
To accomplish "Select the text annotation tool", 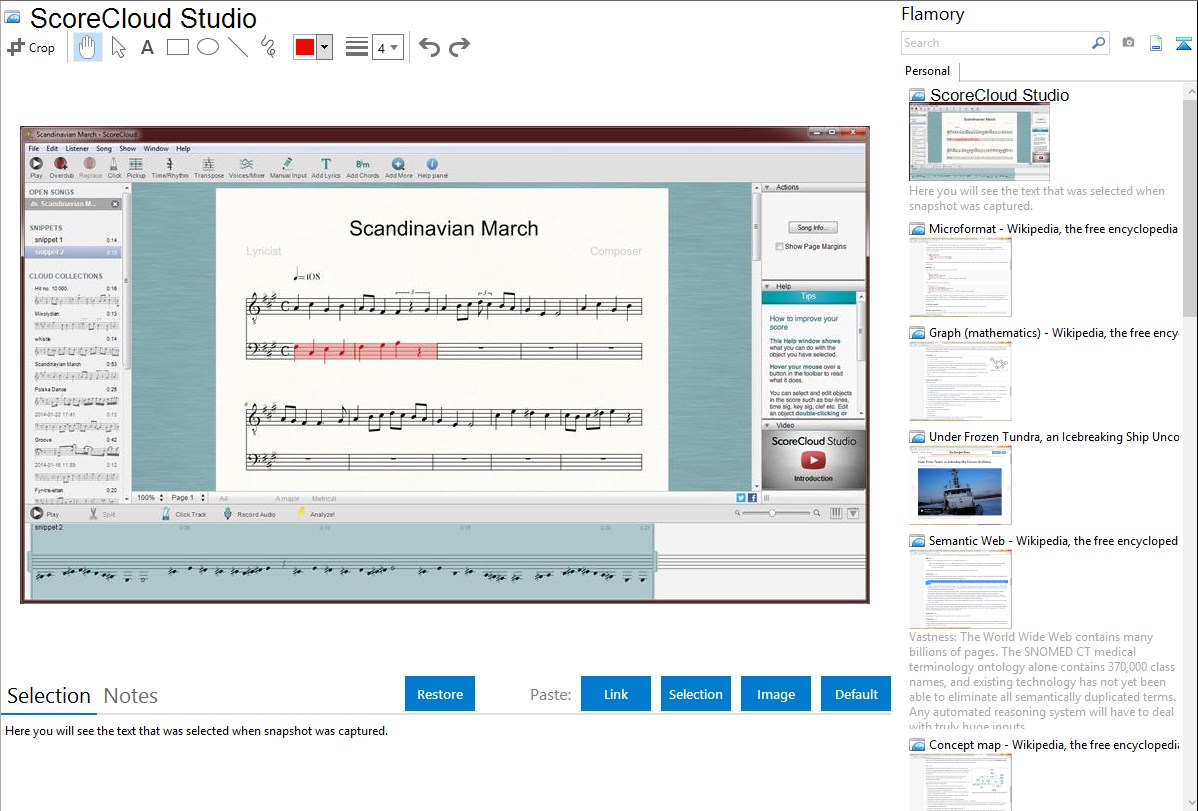I will [x=147, y=47].
